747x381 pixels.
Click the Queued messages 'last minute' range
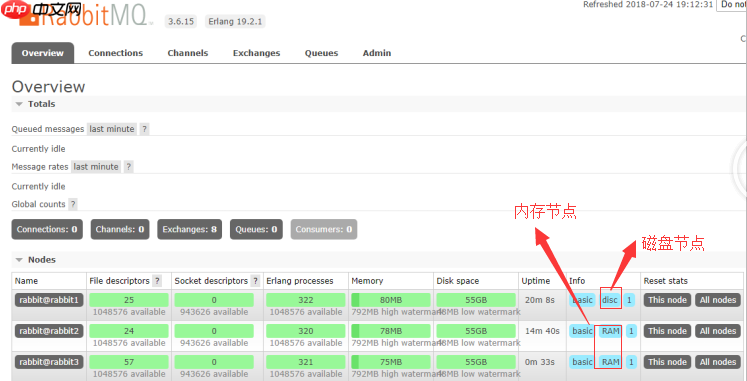tap(111, 129)
